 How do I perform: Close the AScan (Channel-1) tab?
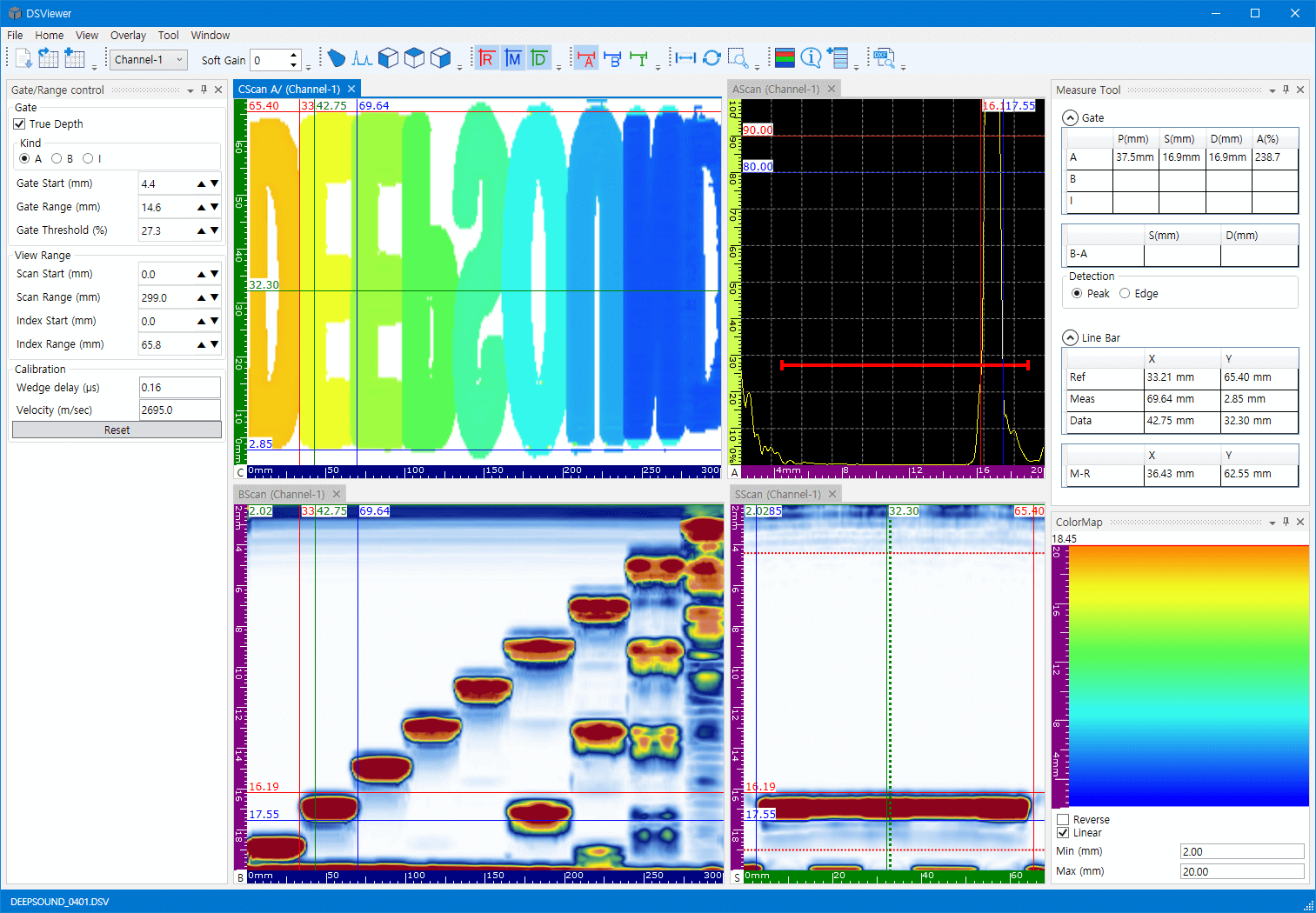tap(832, 89)
